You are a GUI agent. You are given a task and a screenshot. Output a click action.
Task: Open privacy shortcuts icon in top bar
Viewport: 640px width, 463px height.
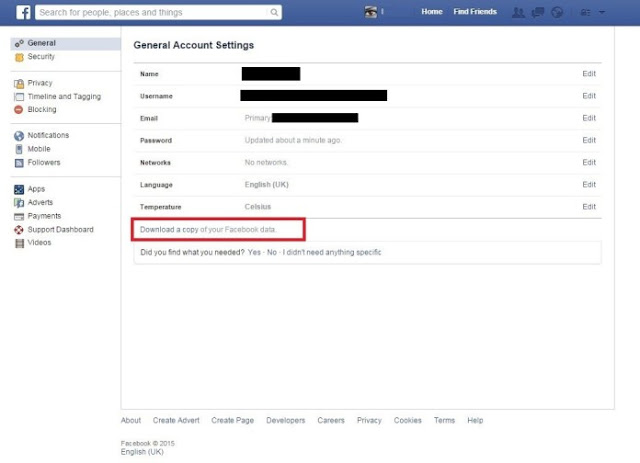pos(585,13)
